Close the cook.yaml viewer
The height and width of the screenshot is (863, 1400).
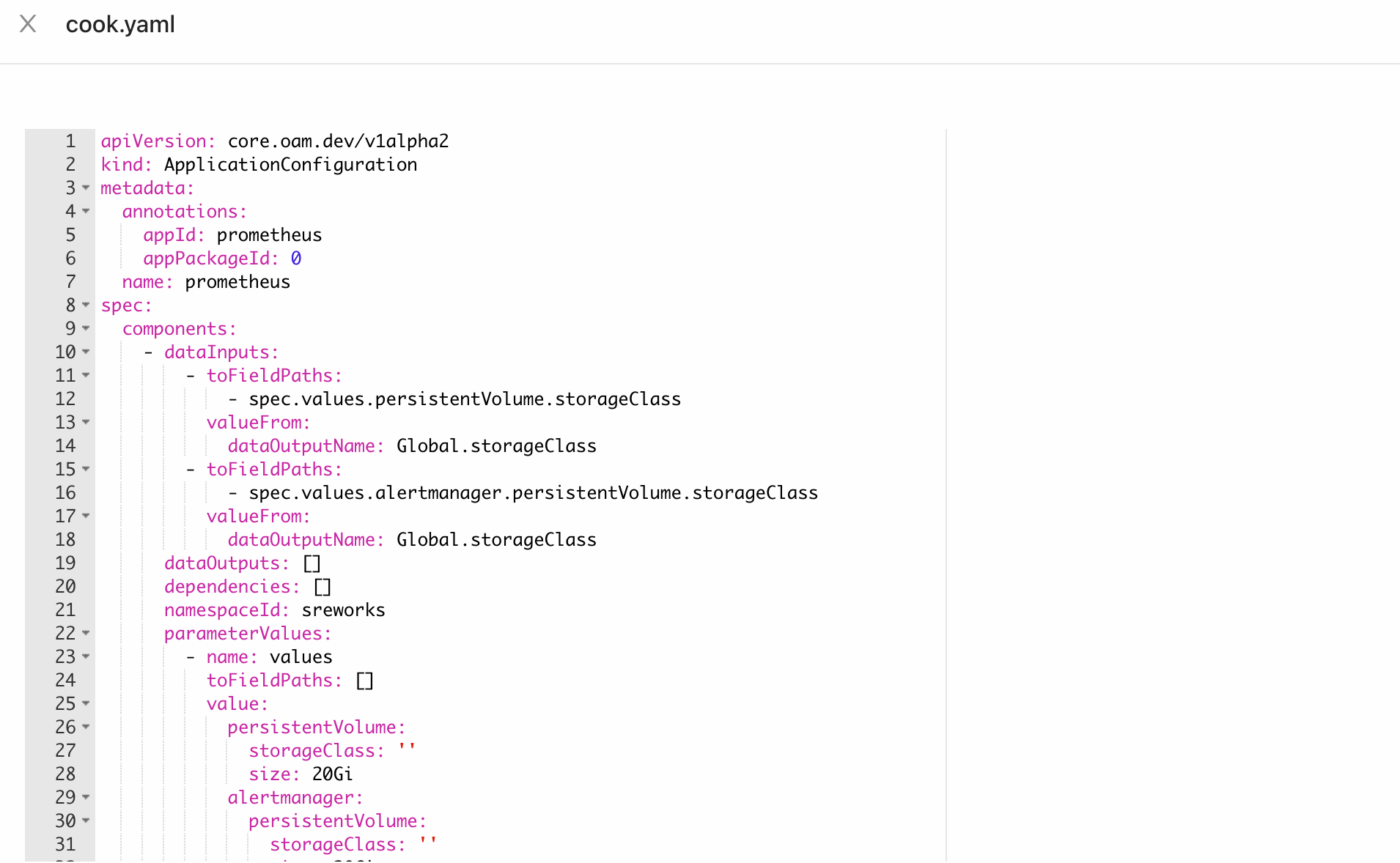pos(28,24)
